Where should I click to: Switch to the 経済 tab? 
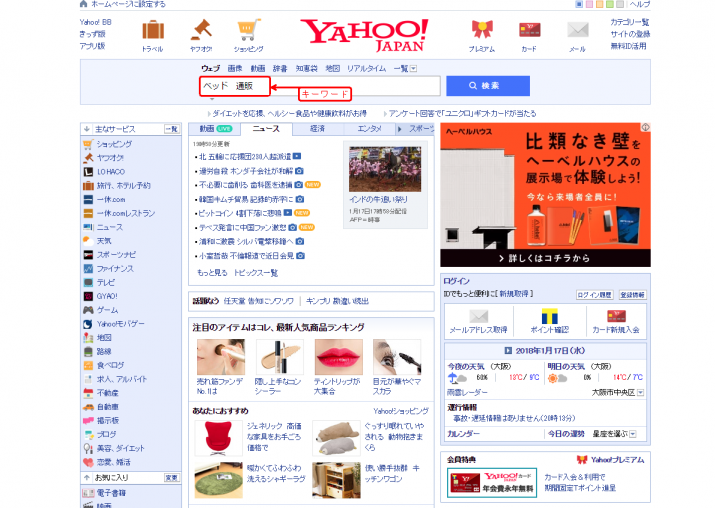pyautogui.click(x=317, y=129)
